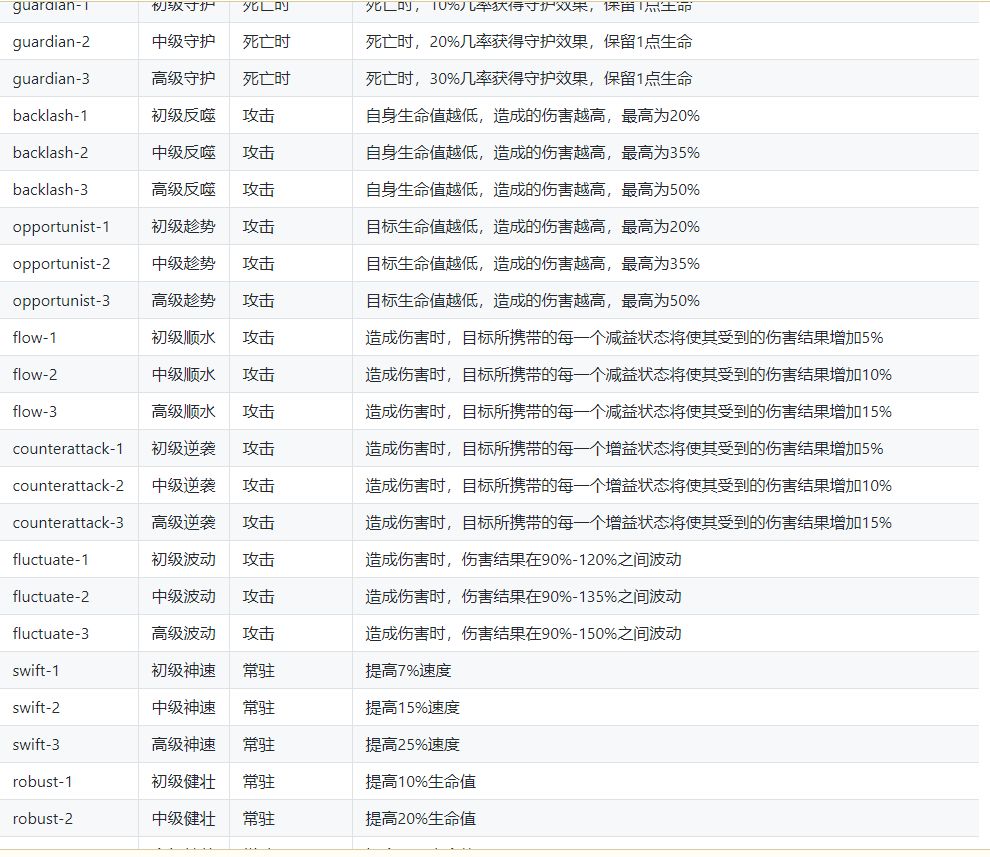
Task: Select the 提高25%速度 description
Action: (413, 745)
